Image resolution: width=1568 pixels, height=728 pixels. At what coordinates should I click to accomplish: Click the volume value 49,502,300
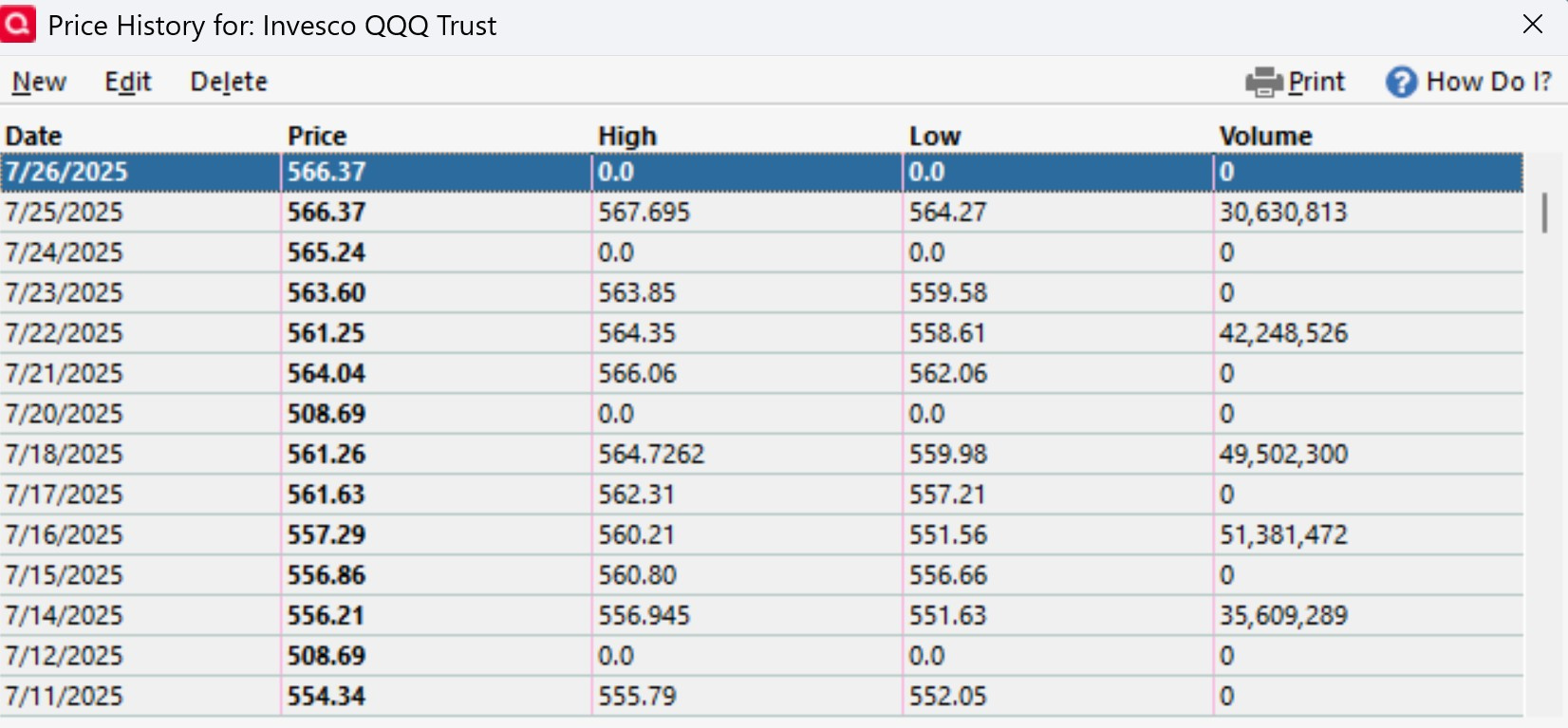1283,455
